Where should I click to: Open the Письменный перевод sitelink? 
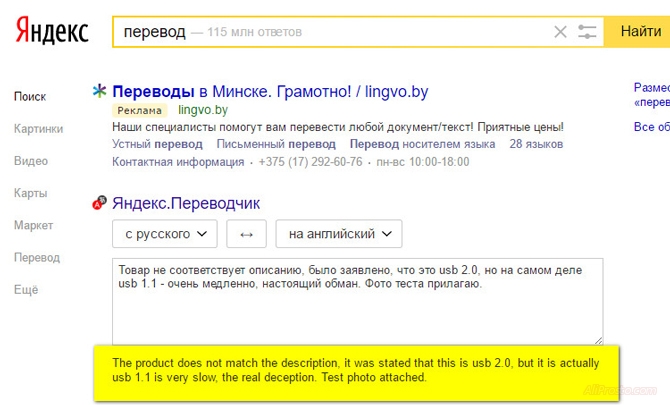click(276, 144)
